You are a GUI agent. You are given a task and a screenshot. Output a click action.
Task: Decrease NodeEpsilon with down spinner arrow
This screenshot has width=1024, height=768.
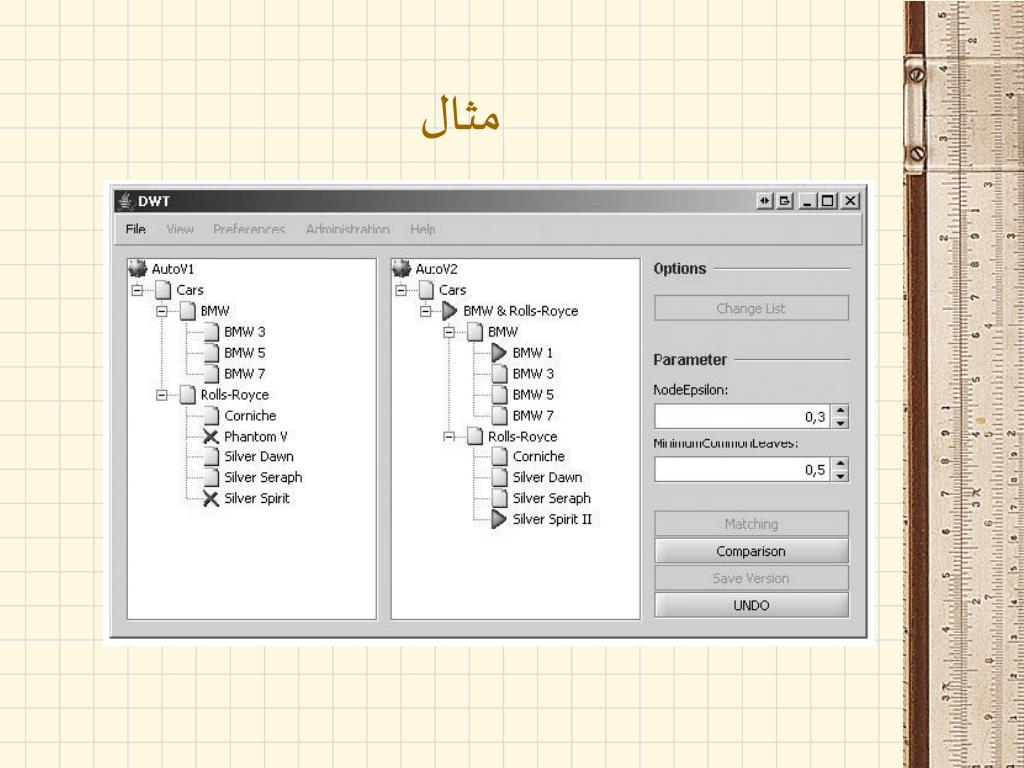coord(841,423)
